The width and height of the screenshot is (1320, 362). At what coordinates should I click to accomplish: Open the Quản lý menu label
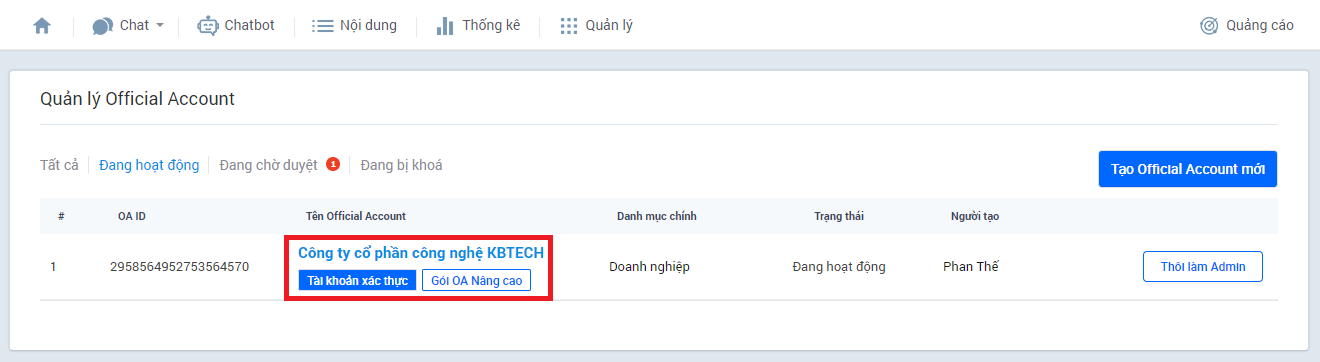point(609,26)
